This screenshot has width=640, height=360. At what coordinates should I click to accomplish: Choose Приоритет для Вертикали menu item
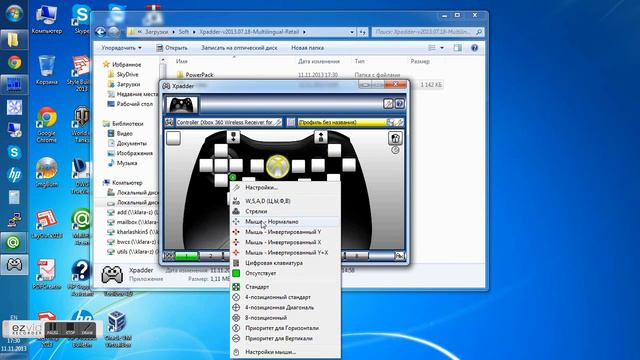point(285,338)
